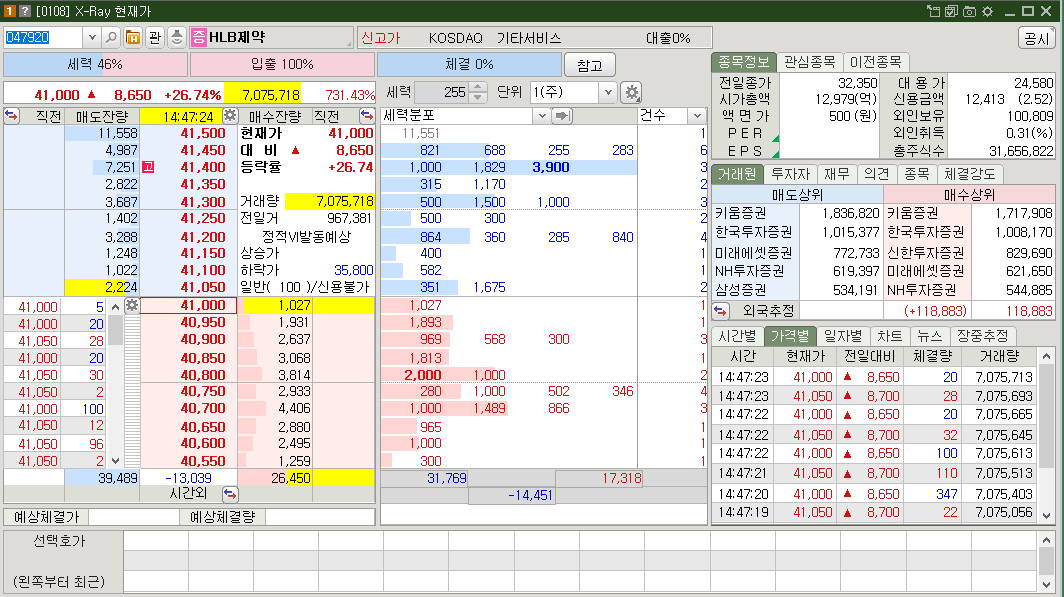Open the folder H history icon

coord(133,37)
